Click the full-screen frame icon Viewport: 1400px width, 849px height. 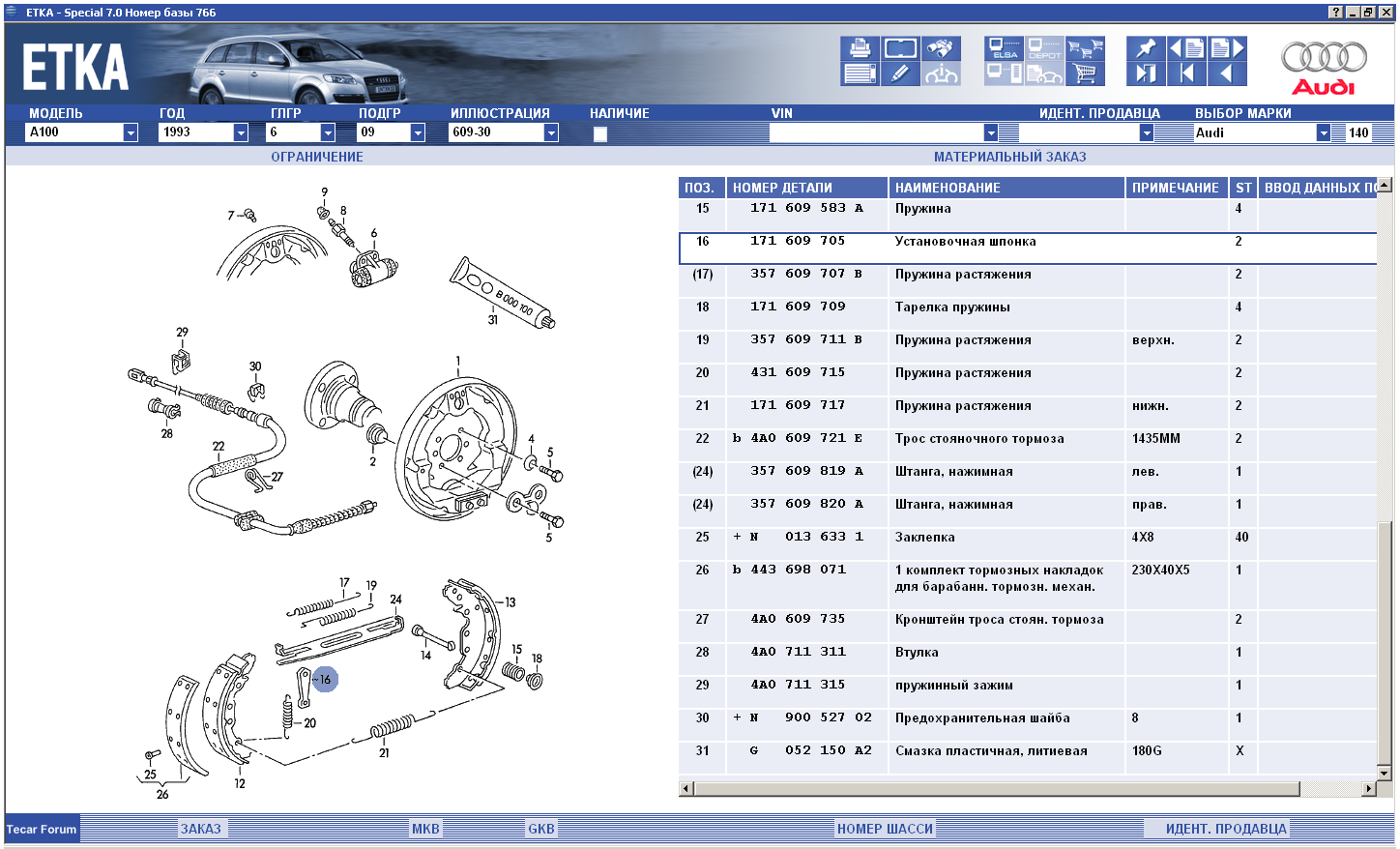(x=900, y=48)
